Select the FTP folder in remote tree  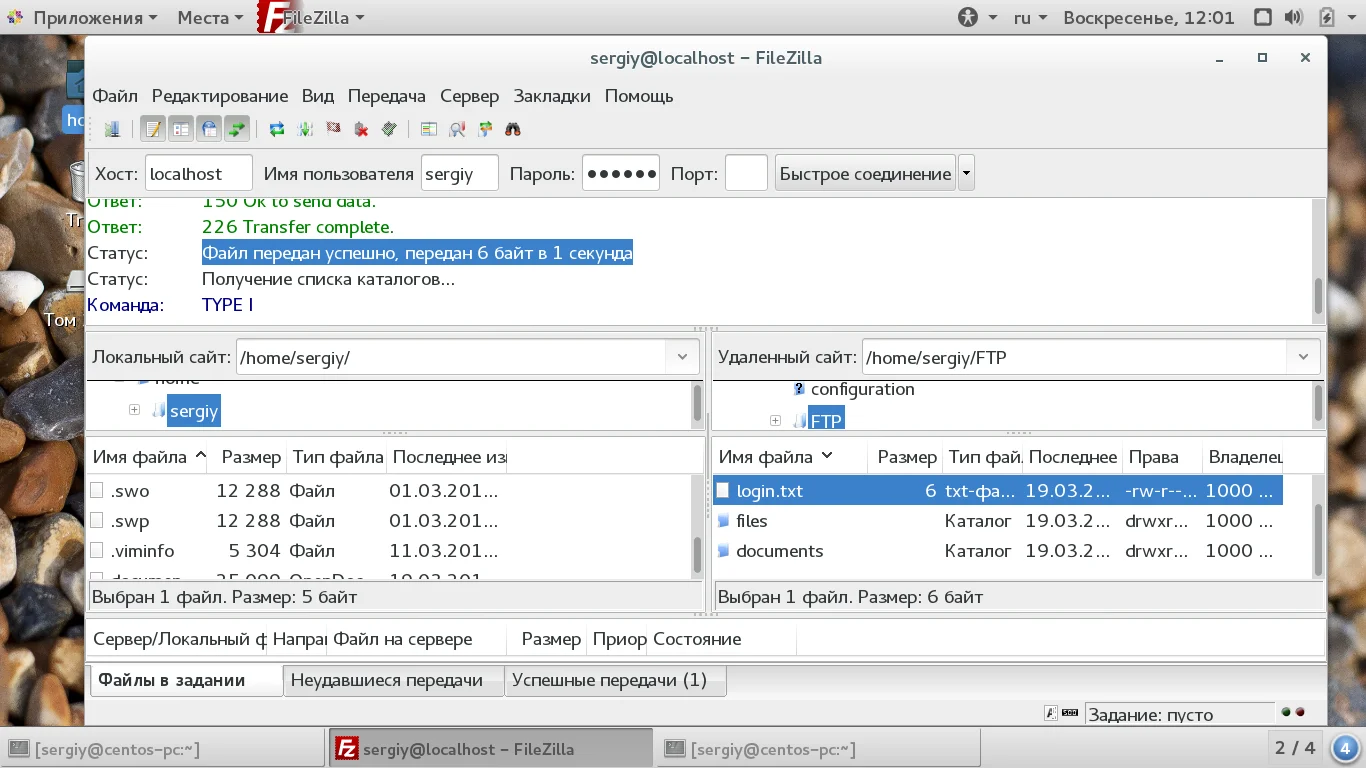coord(826,420)
